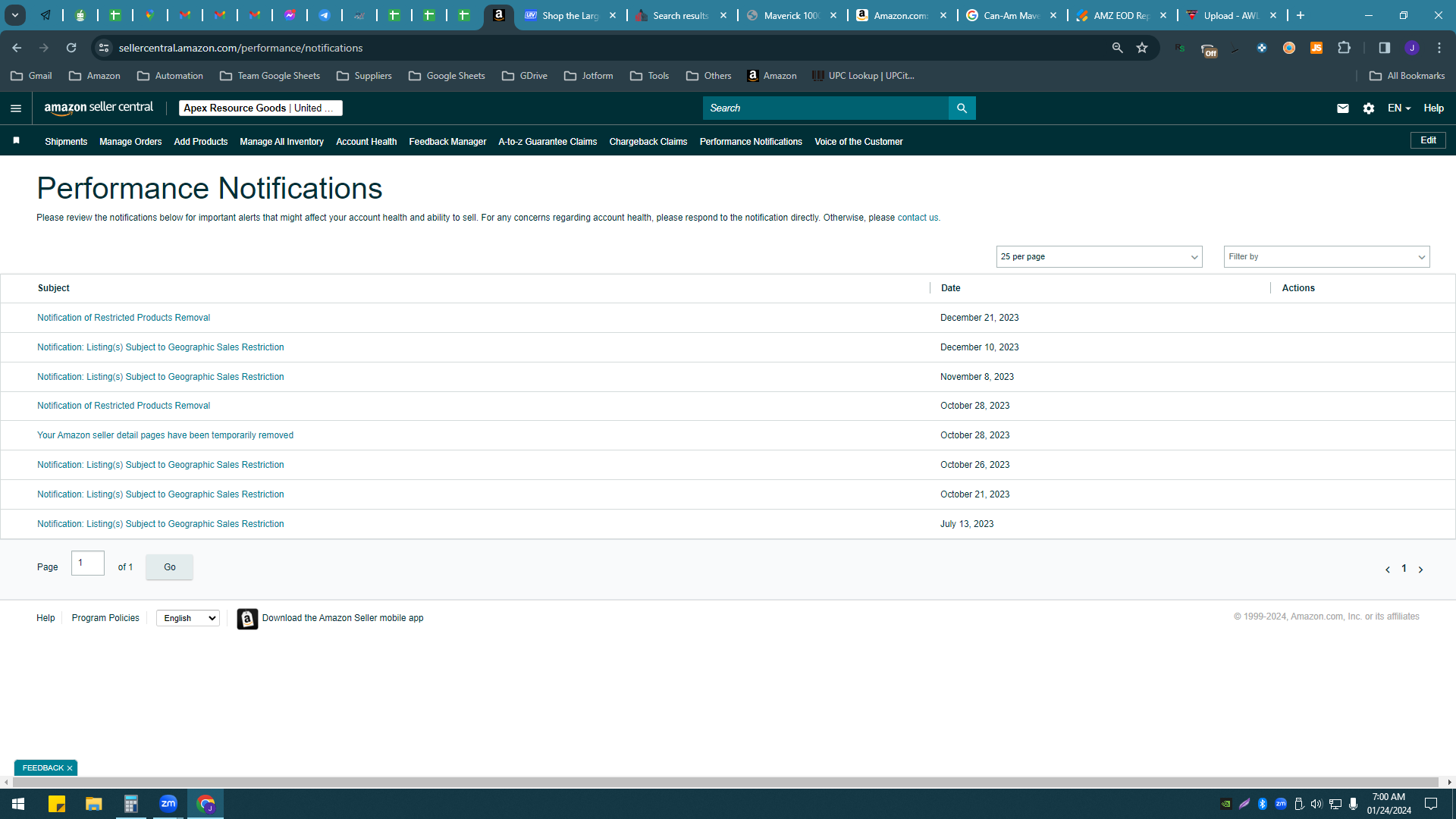
Task: Open the Apex Resource Goods account switcher
Action: 260,108
